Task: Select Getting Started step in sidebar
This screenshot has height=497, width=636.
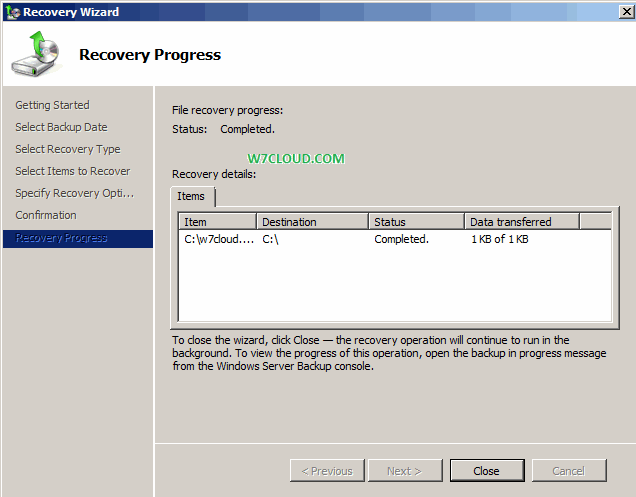Action: click(52, 105)
